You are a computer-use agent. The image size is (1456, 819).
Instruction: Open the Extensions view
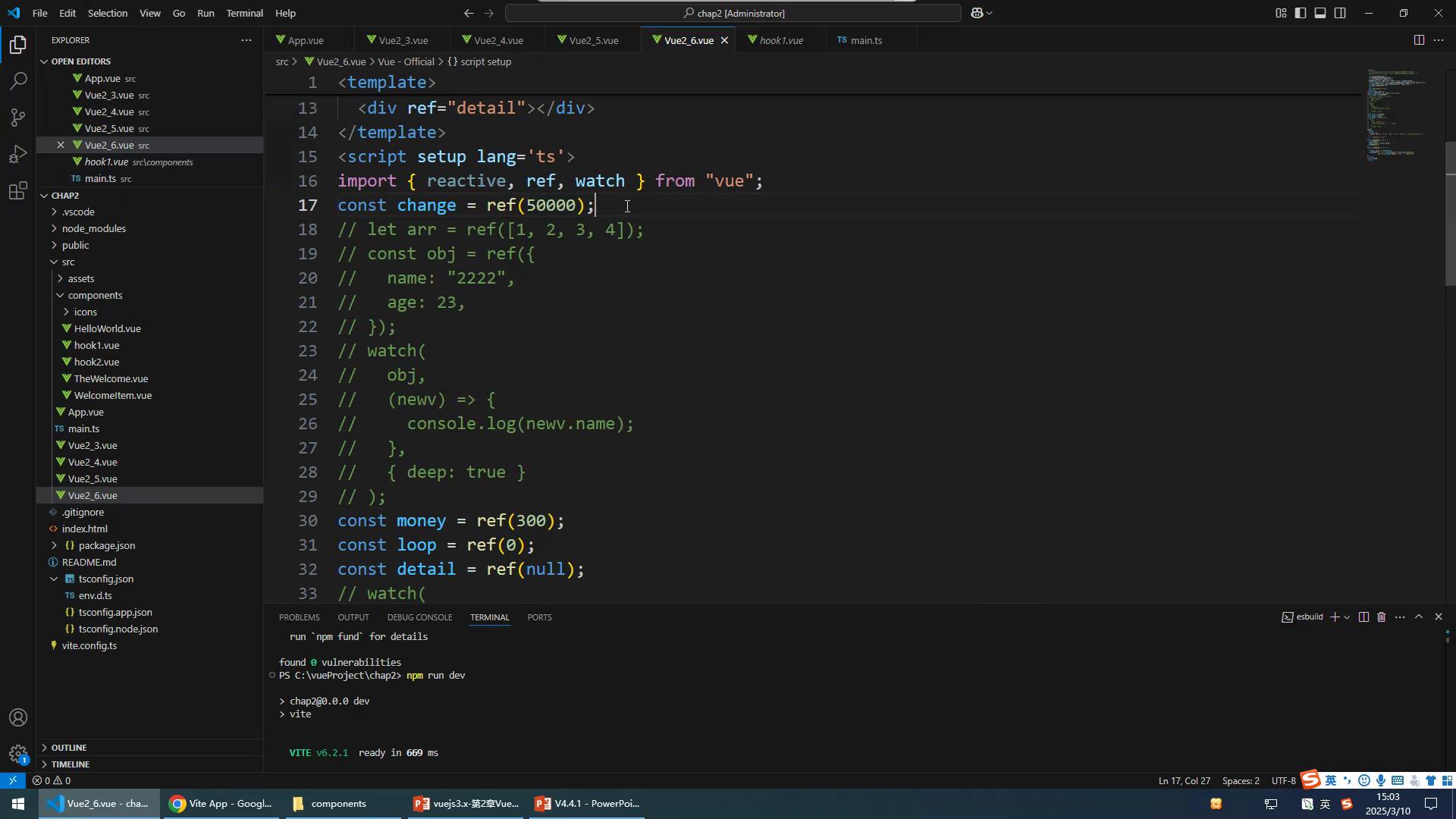click(18, 190)
